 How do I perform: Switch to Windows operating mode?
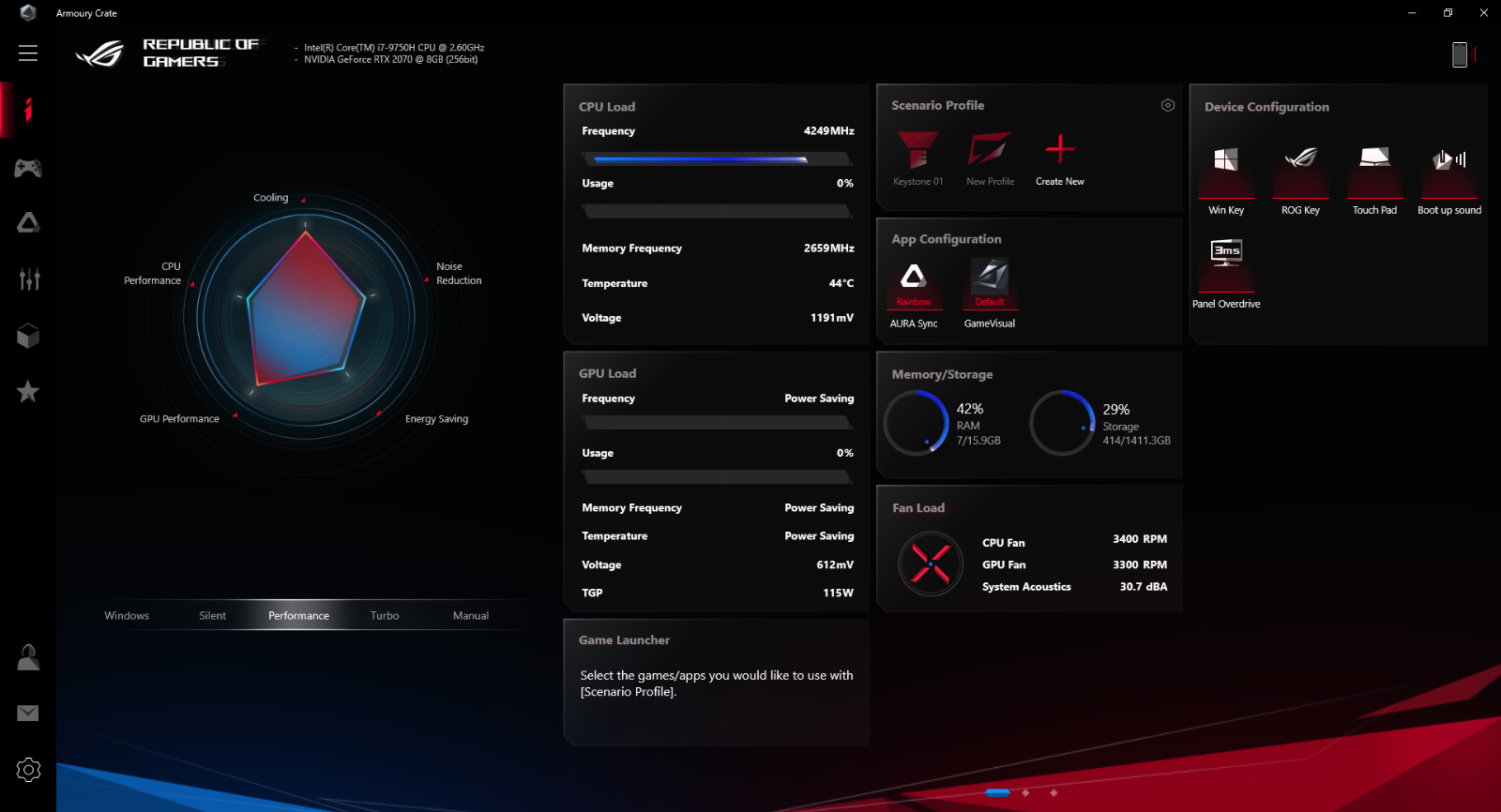click(127, 616)
